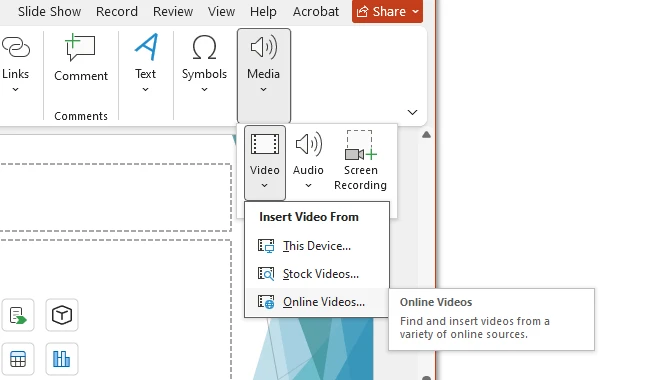Open the Review ribbon tab
Image resolution: width=652 pixels, height=380 pixels.
coord(173,12)
